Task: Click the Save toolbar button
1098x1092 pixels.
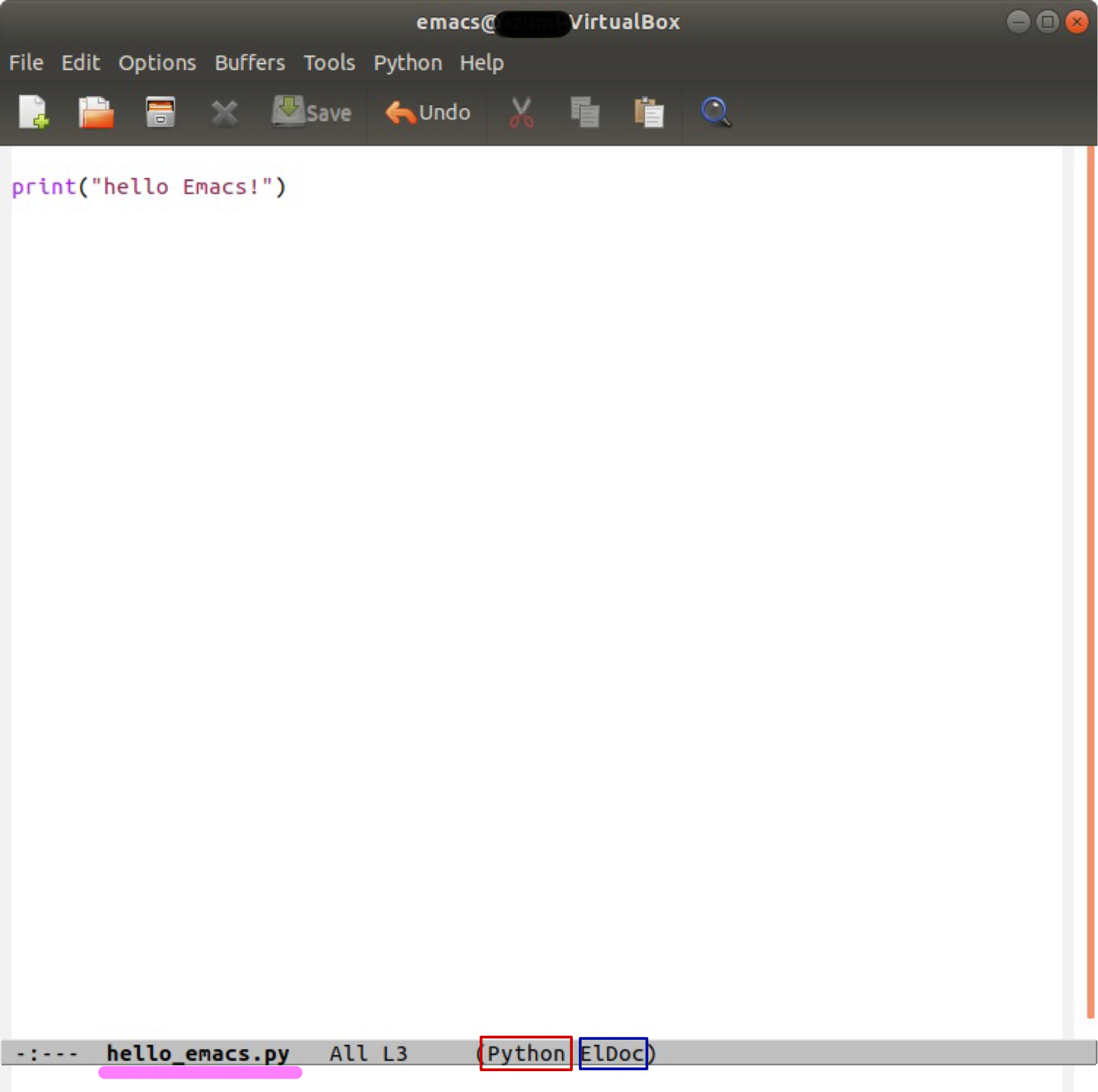Action: click(311, 113)
